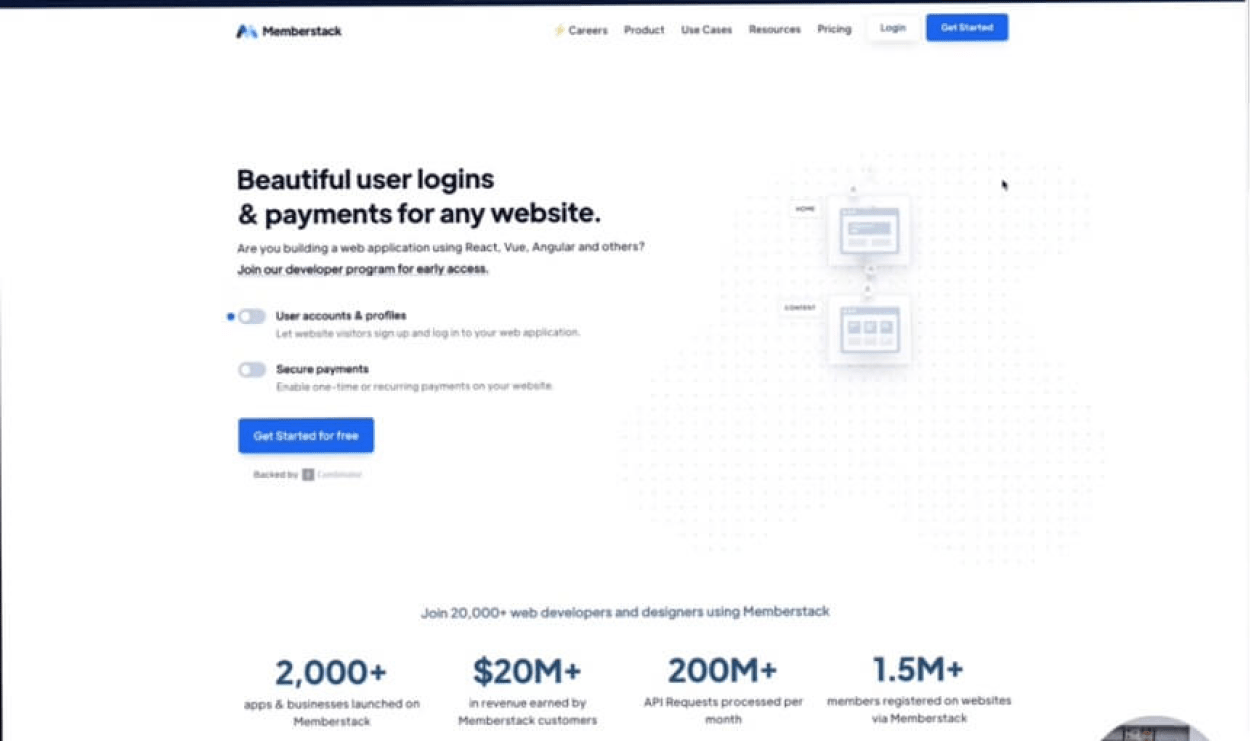The image size is (1250, 741).
Task: Click the 'Beautiful user logins' headline
Action: point(365,180)
